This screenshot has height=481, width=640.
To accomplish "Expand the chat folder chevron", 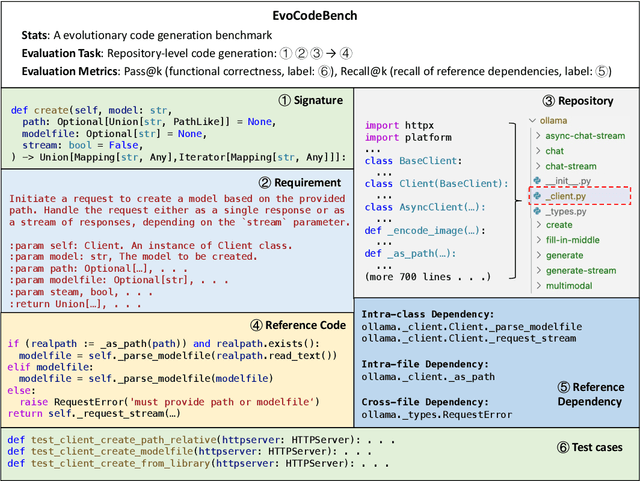I will pos(540,151).
